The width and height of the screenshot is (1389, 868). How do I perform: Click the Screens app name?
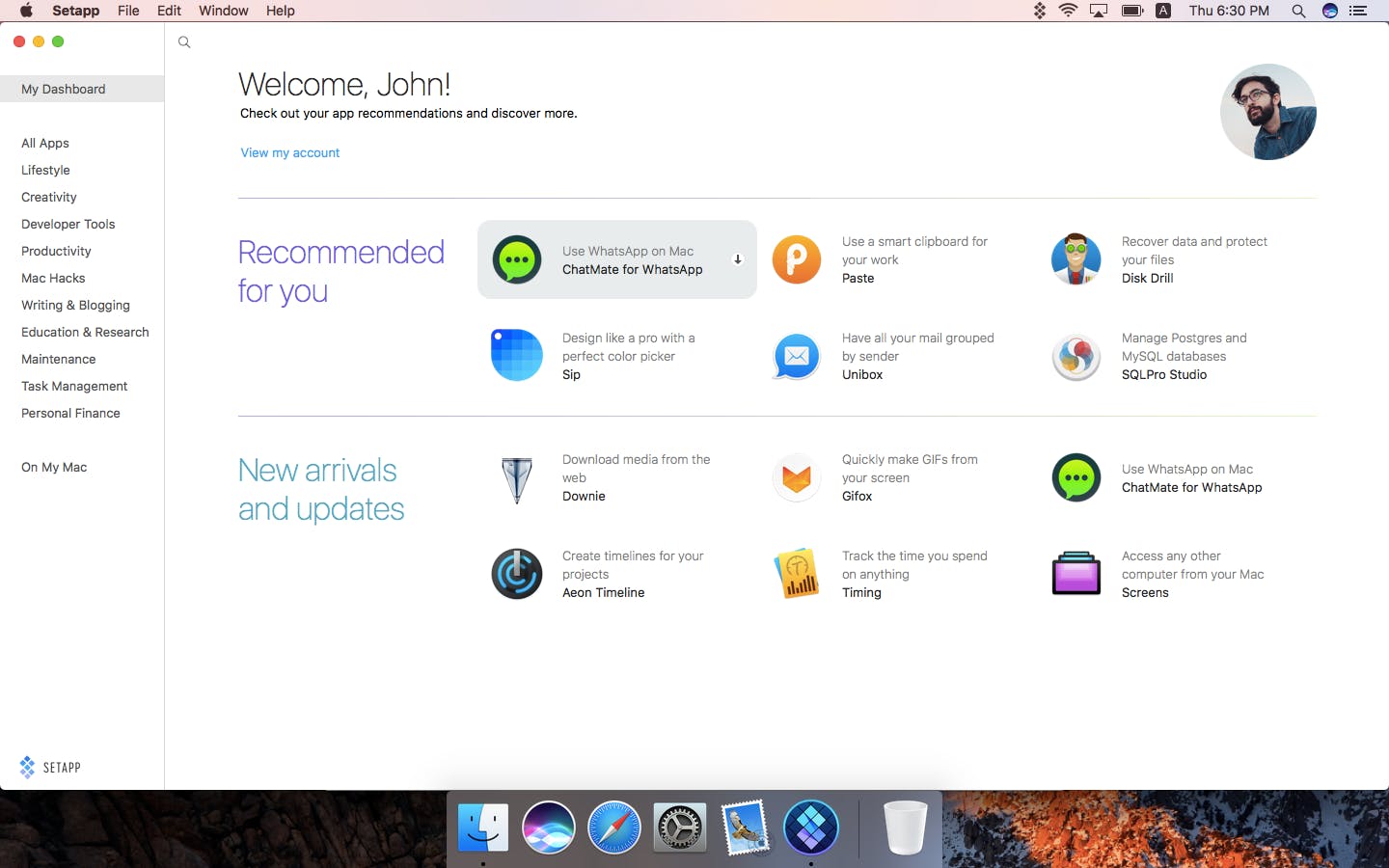coord(1145,592)
